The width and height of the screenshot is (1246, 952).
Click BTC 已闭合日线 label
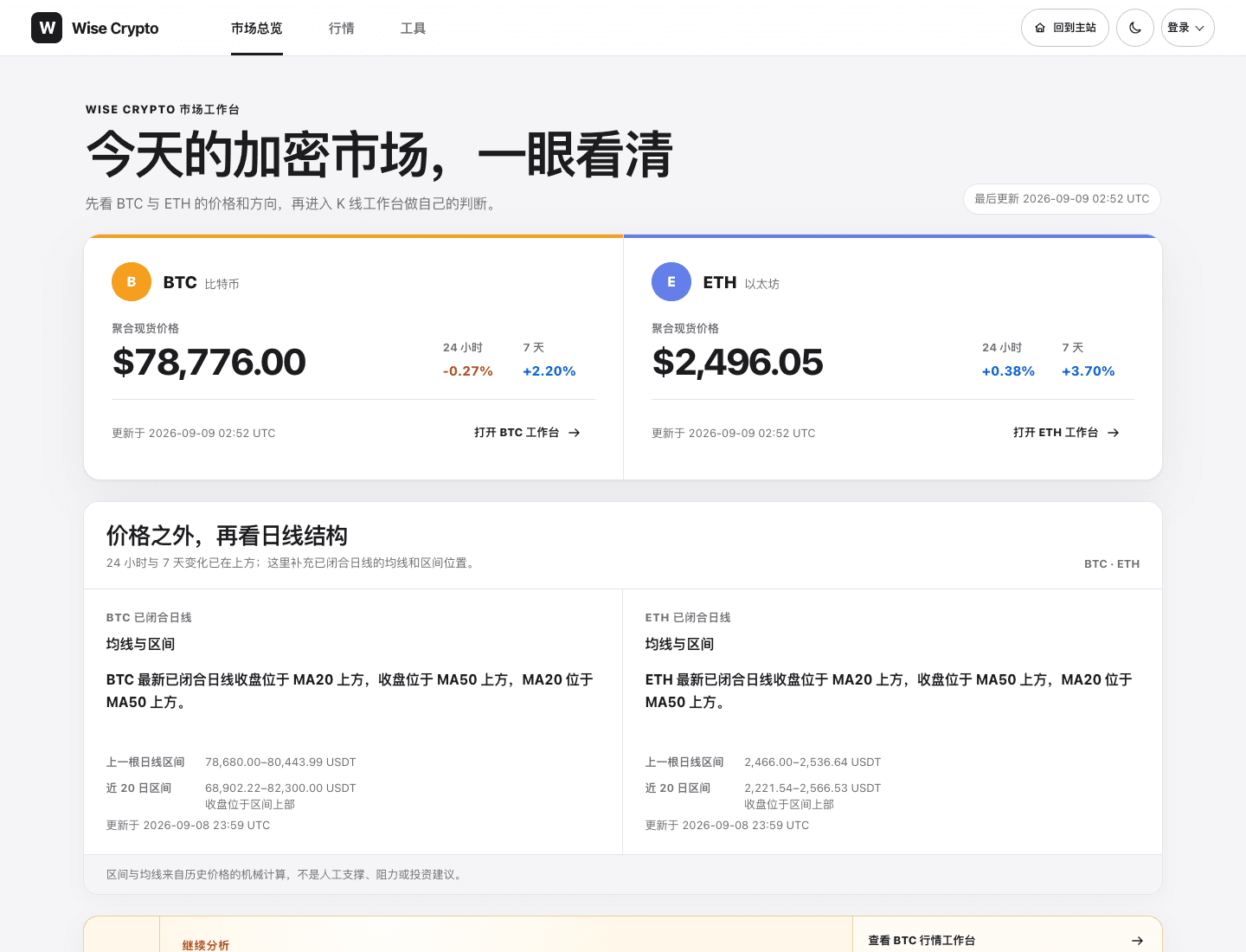(x=149, y=618)
